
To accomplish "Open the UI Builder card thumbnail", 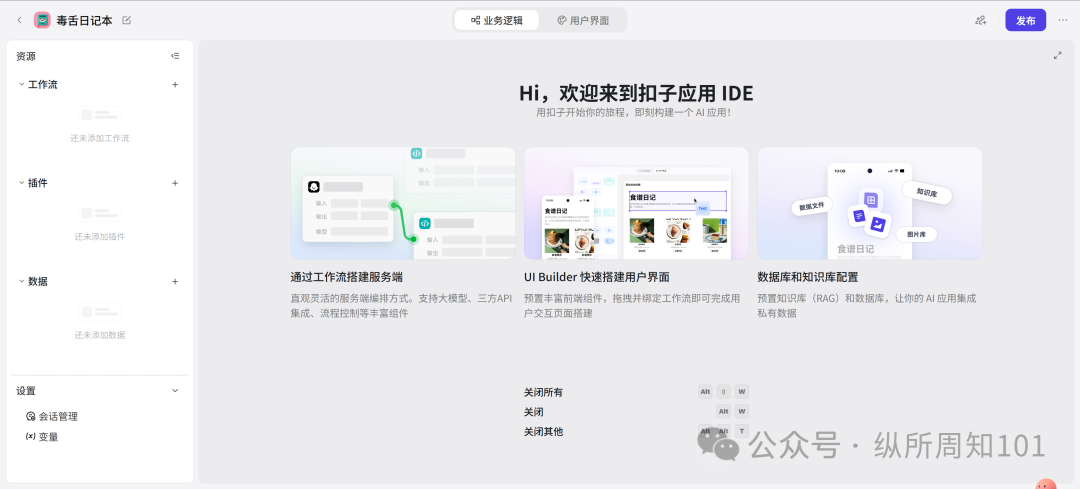I will click(x=636, y=203).
